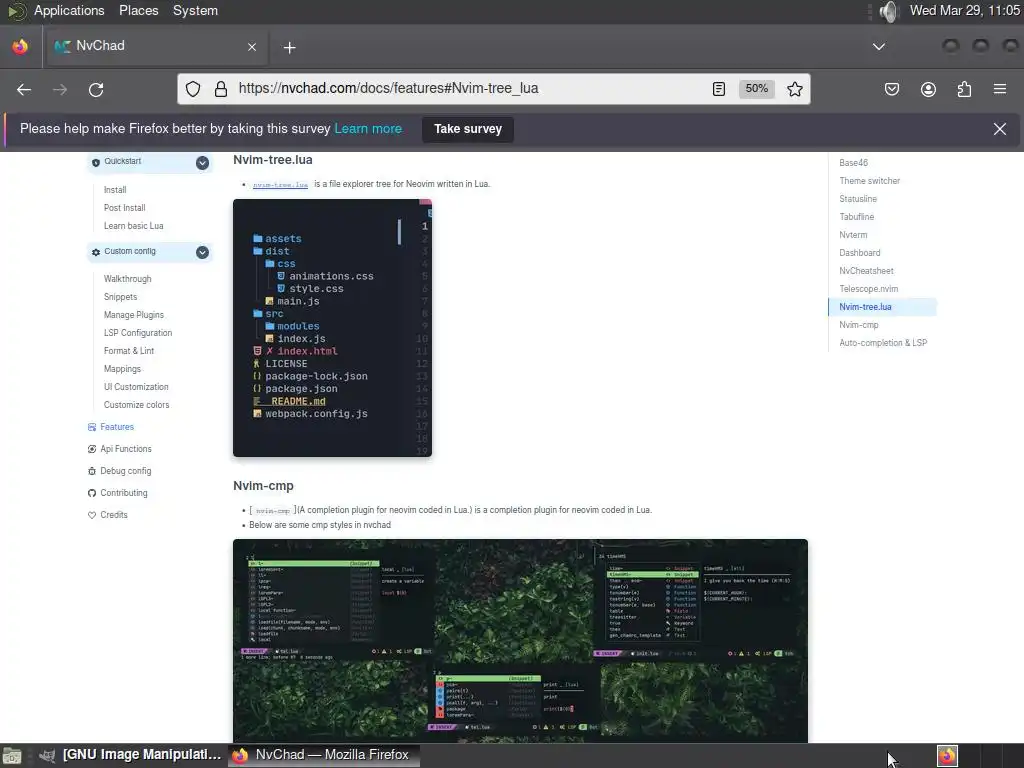
Task: Open Customize colors docs page
Action: 136,405
